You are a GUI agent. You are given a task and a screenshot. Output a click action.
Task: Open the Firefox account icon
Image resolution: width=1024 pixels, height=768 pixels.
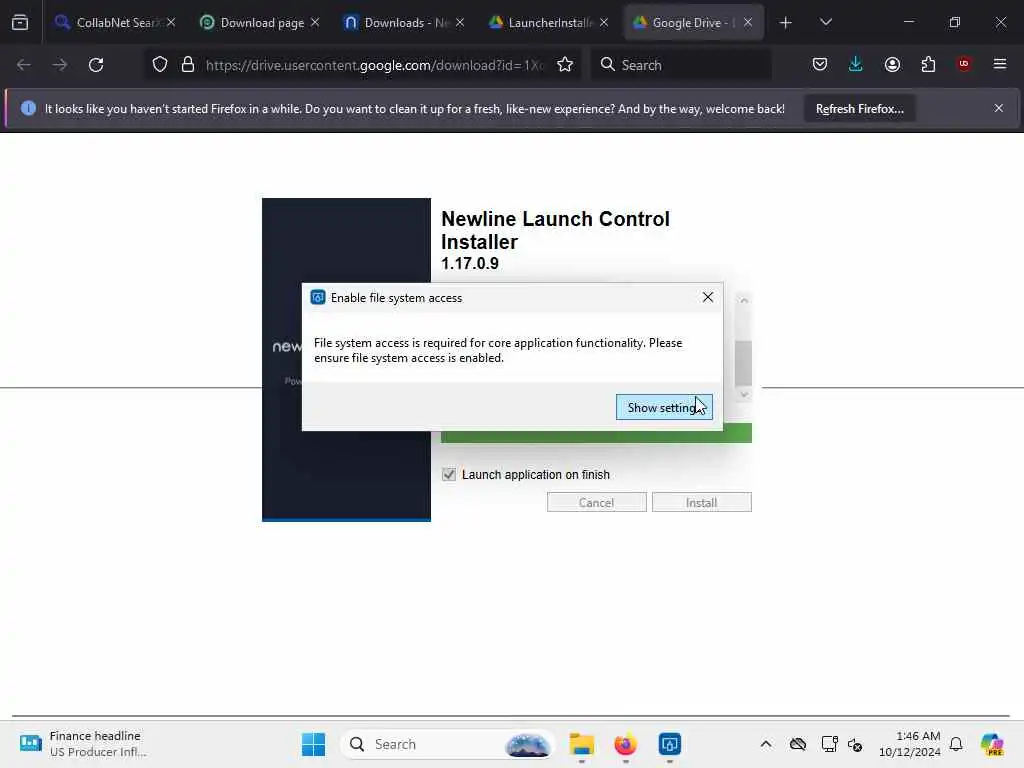(x=892, y=65)
